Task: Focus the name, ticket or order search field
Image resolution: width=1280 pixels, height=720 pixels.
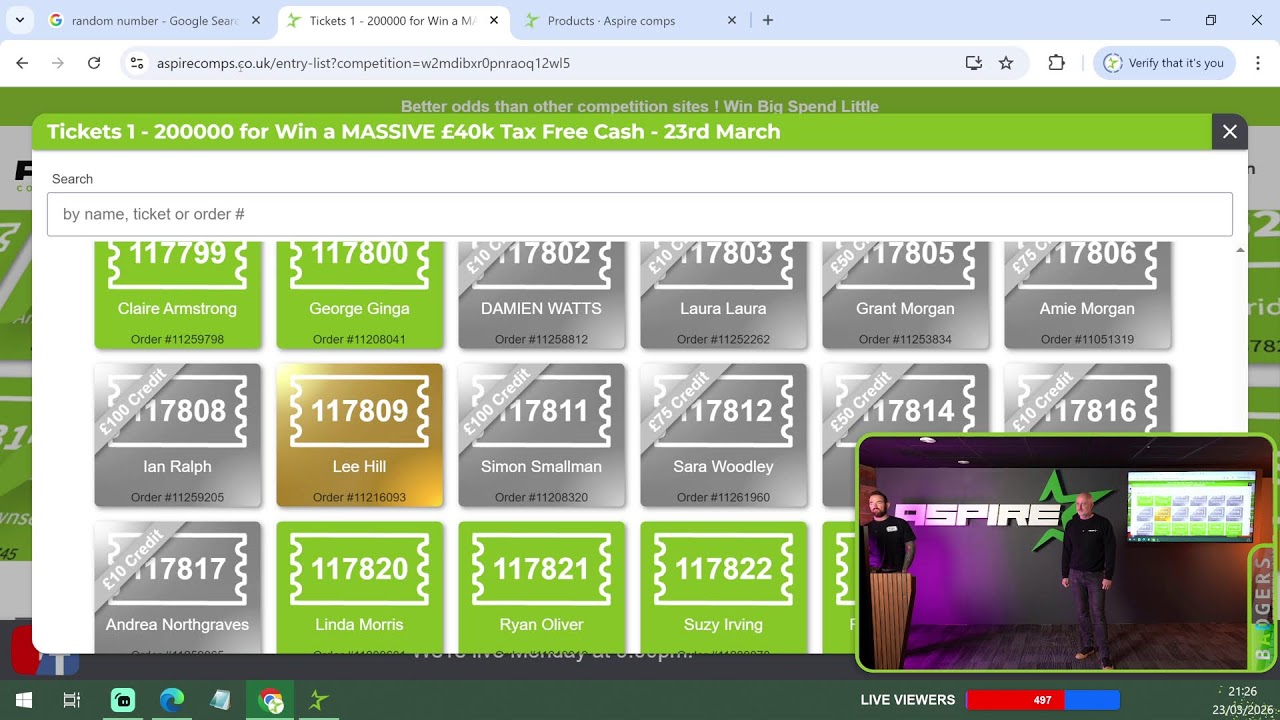Action: point(640,214)
